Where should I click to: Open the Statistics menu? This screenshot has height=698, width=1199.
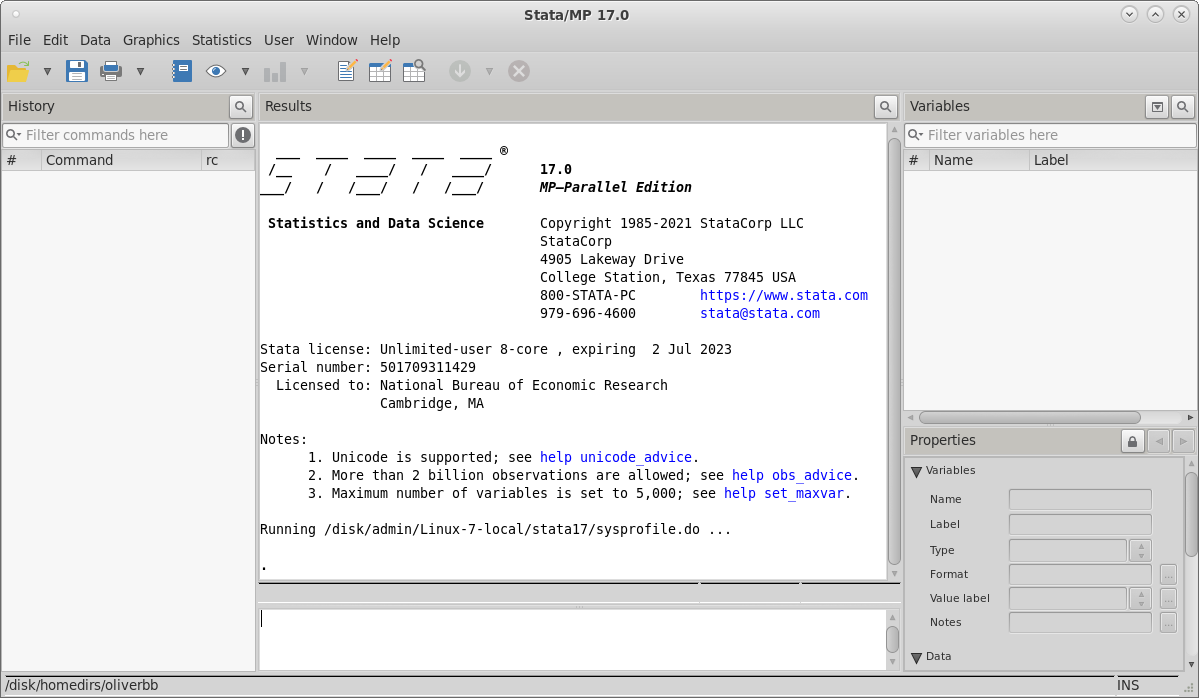click(x=221, y=40)
